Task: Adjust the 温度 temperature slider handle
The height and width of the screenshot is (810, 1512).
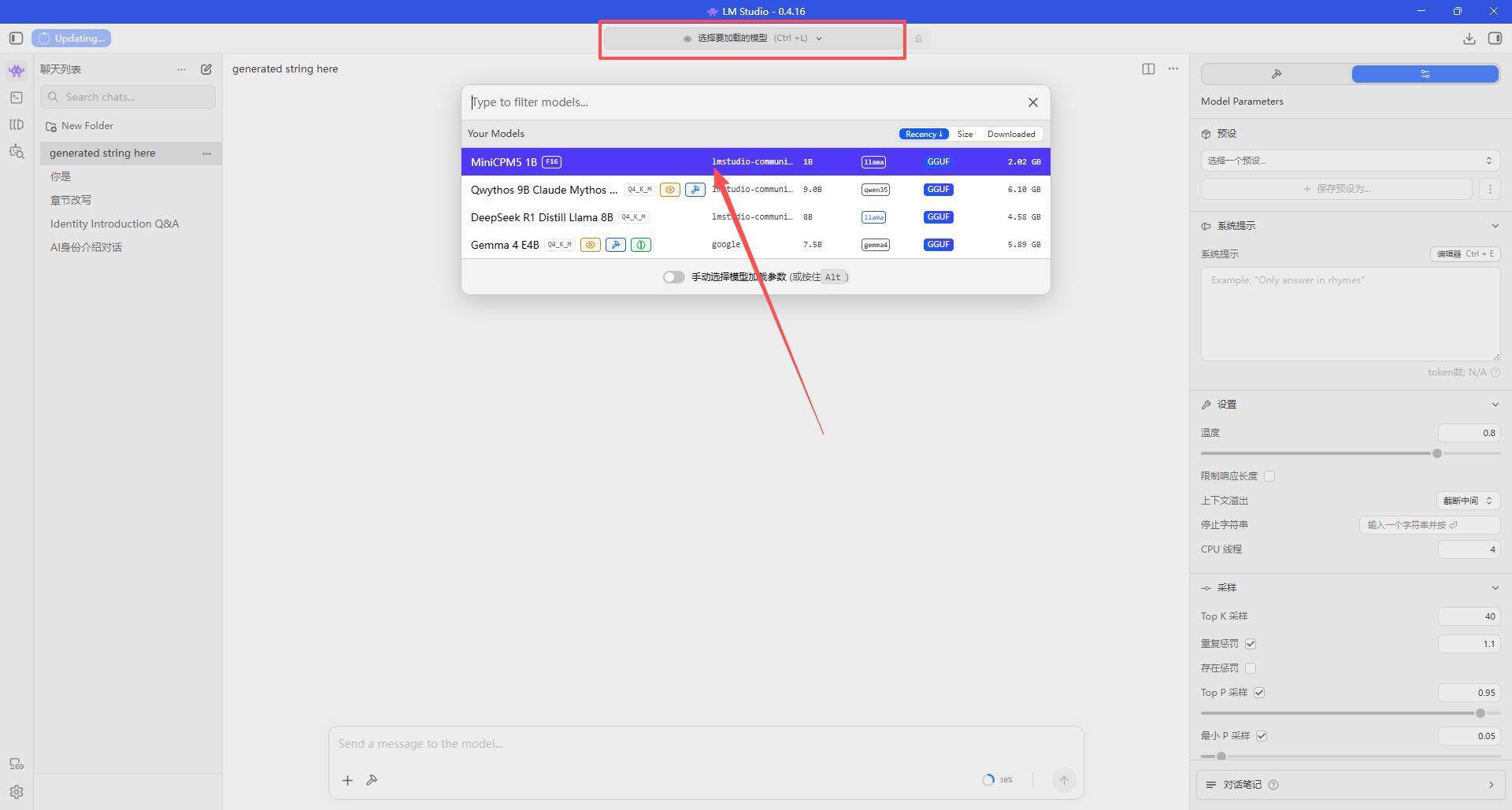Action: (1437, 453)
